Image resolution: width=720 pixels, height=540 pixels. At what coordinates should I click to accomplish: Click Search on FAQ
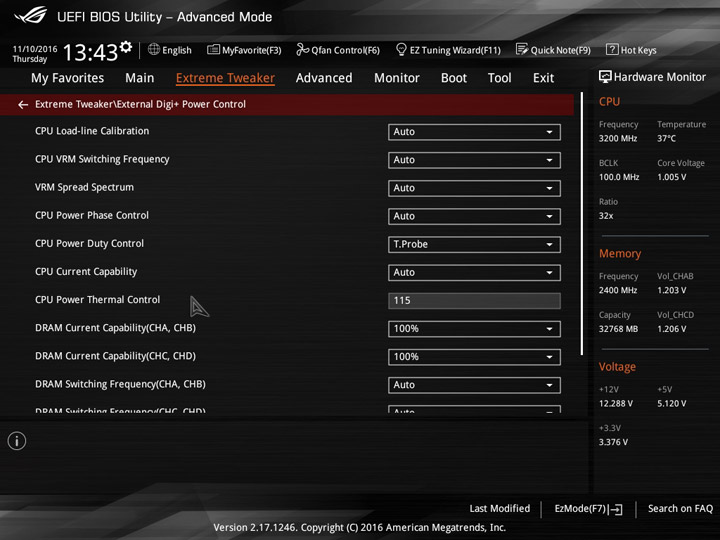[681, 508]
